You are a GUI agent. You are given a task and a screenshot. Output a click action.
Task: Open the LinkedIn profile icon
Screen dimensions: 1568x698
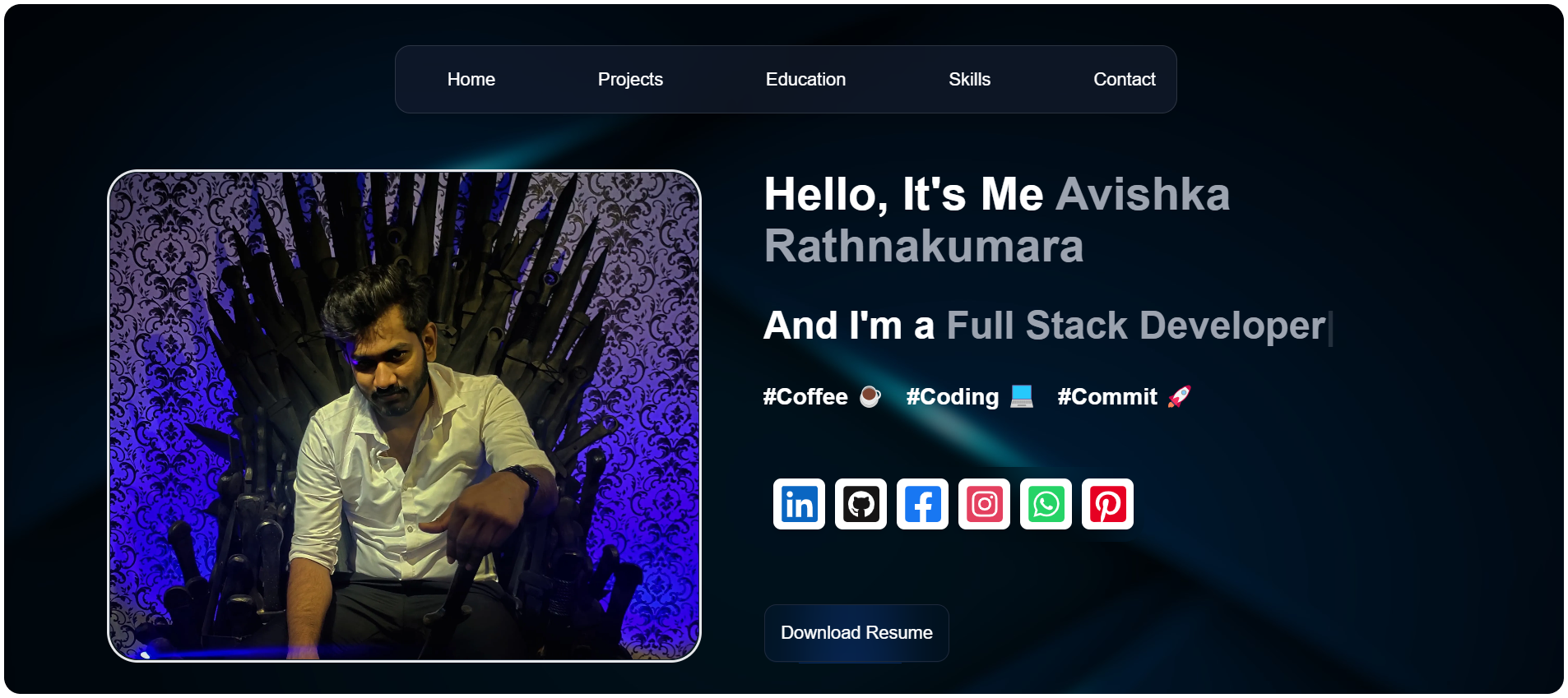click(799, 504)
